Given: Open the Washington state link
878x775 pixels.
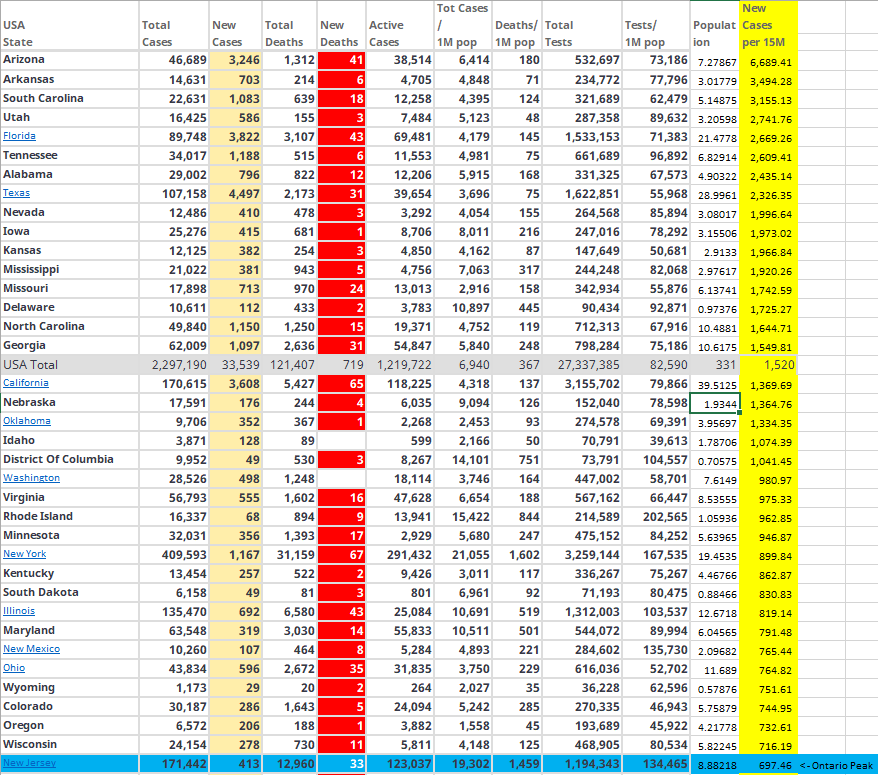Looking at the screenshot, I should click(31, 478).
